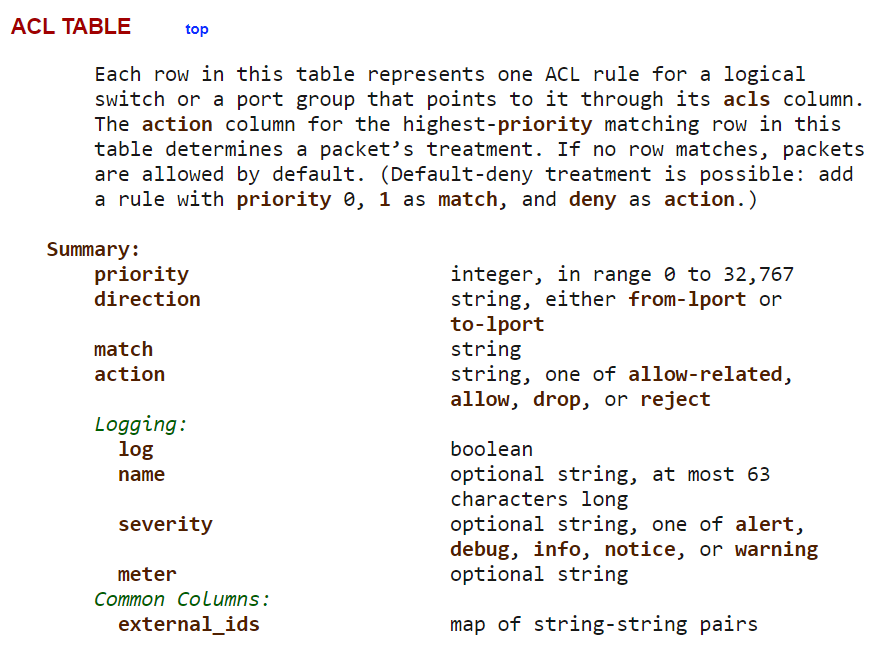Click the blue "top" link
Image resolution: width=885 pixels, height=658 pixels.
click(196, 29)
